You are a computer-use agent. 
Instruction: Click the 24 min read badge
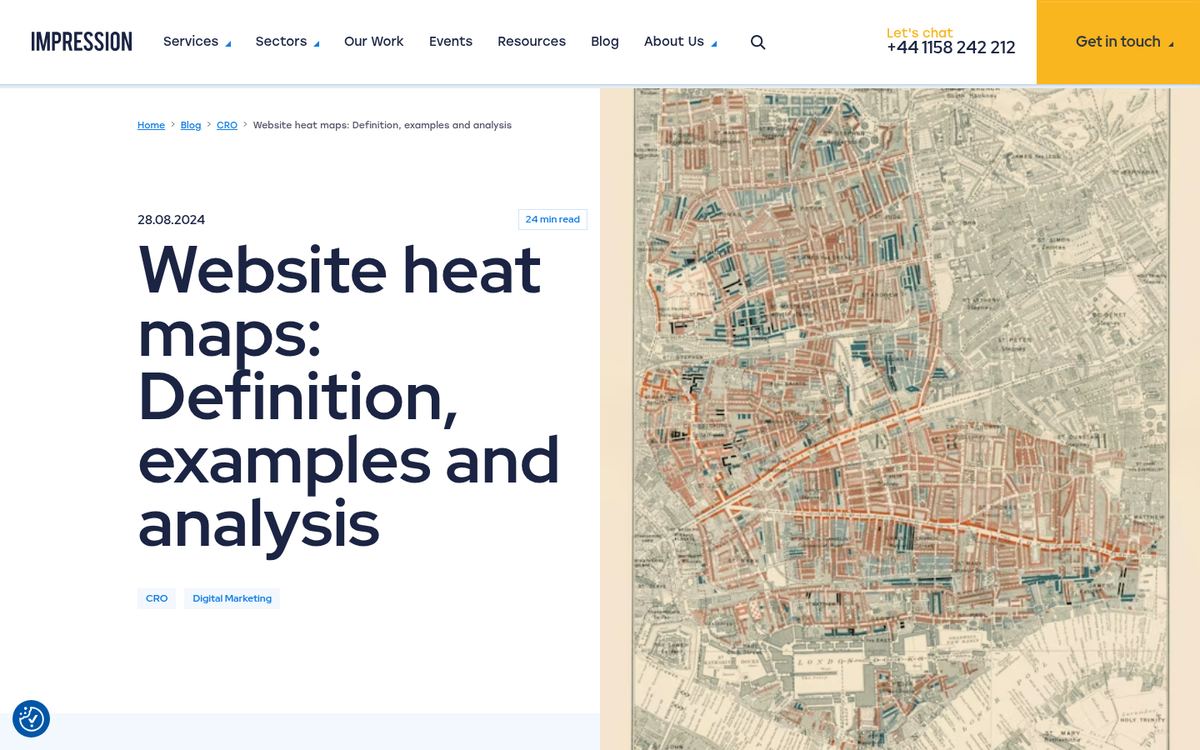[552, 219]
